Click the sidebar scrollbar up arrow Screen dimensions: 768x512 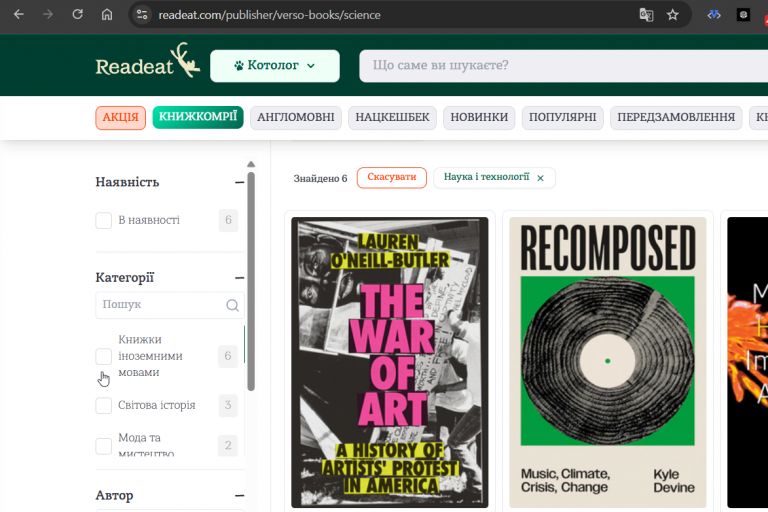[x=251, y=164]
